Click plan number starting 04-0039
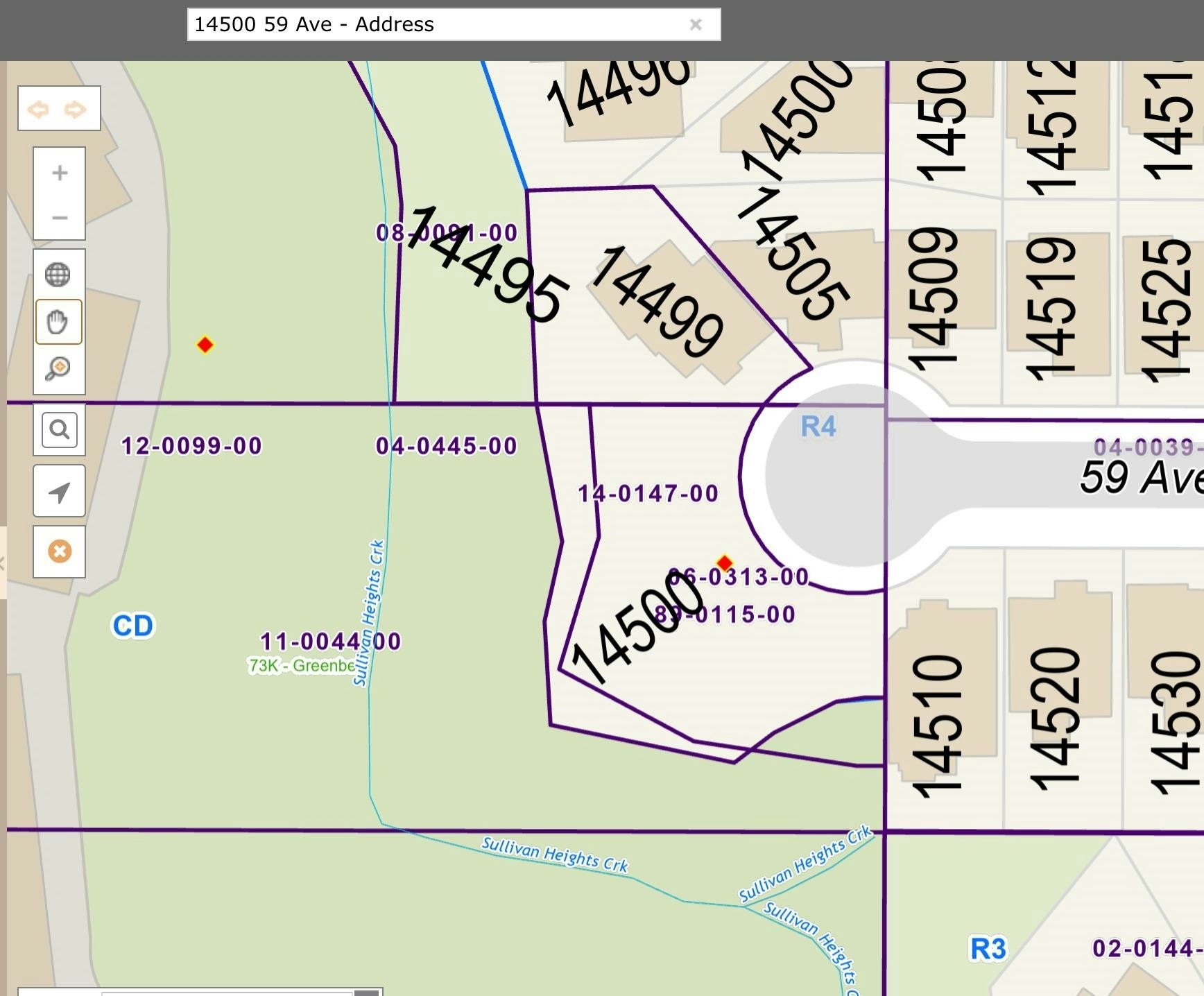Image resolution: width=1204 pixels, height=996 pixels. (x=1149, y=447)
